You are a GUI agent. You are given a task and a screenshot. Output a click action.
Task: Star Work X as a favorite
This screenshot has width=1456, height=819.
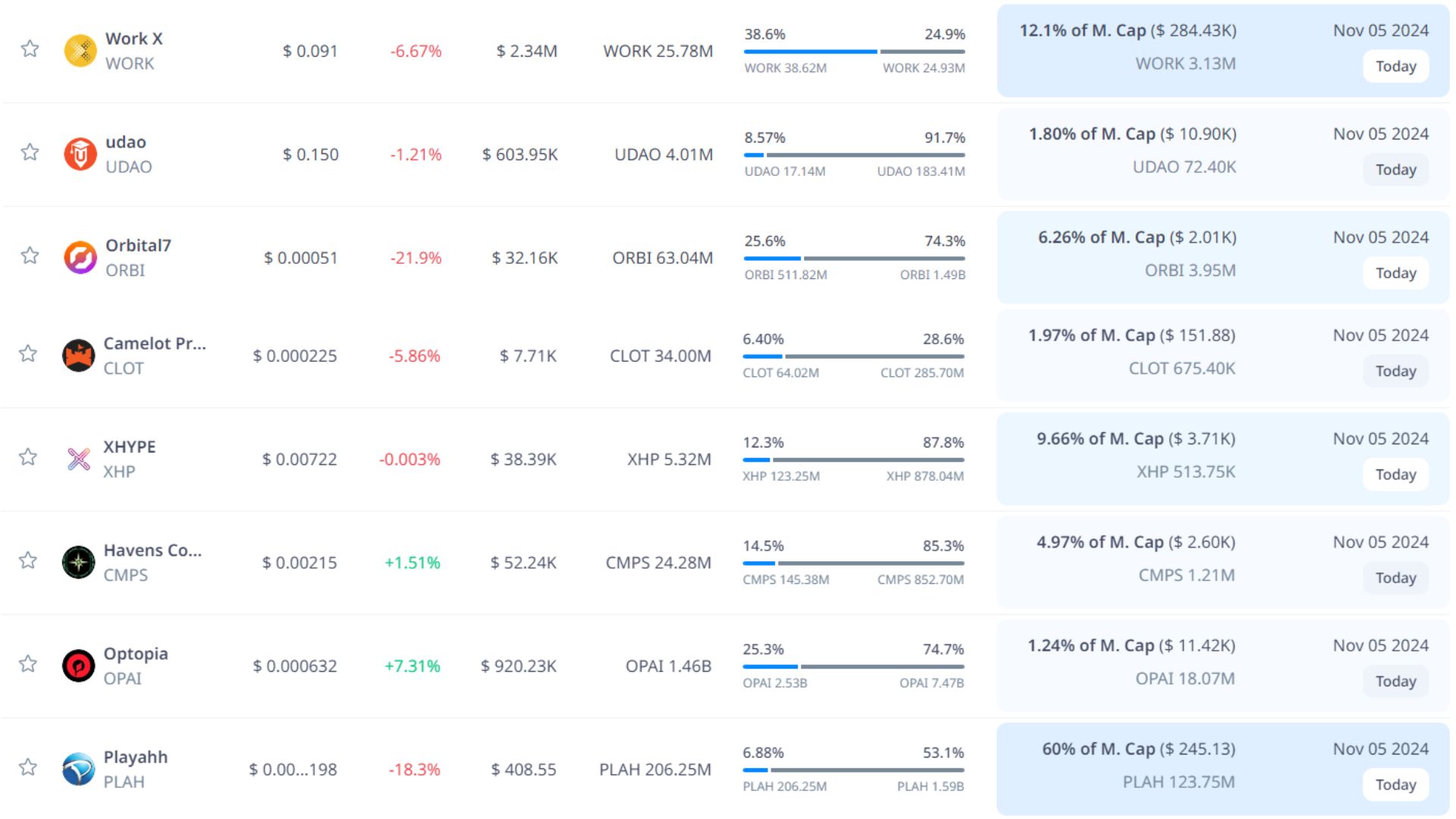(x=30, y=49)
